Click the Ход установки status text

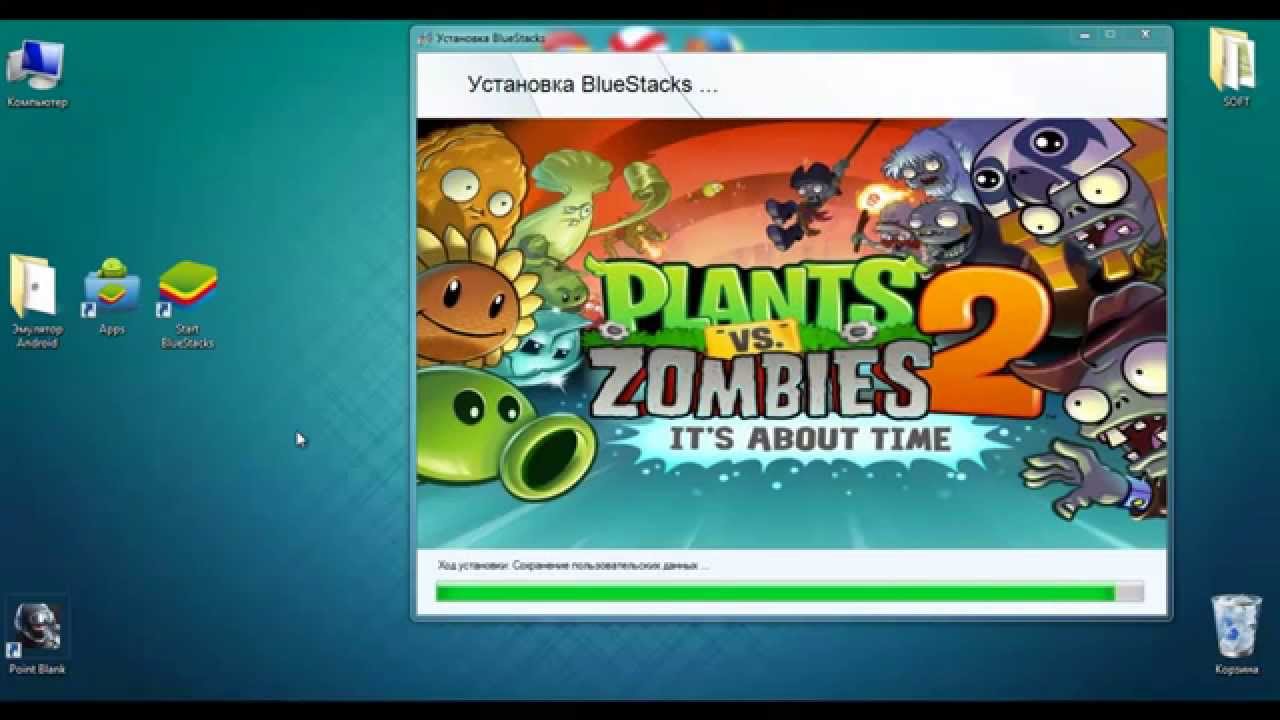coord(573,566)
